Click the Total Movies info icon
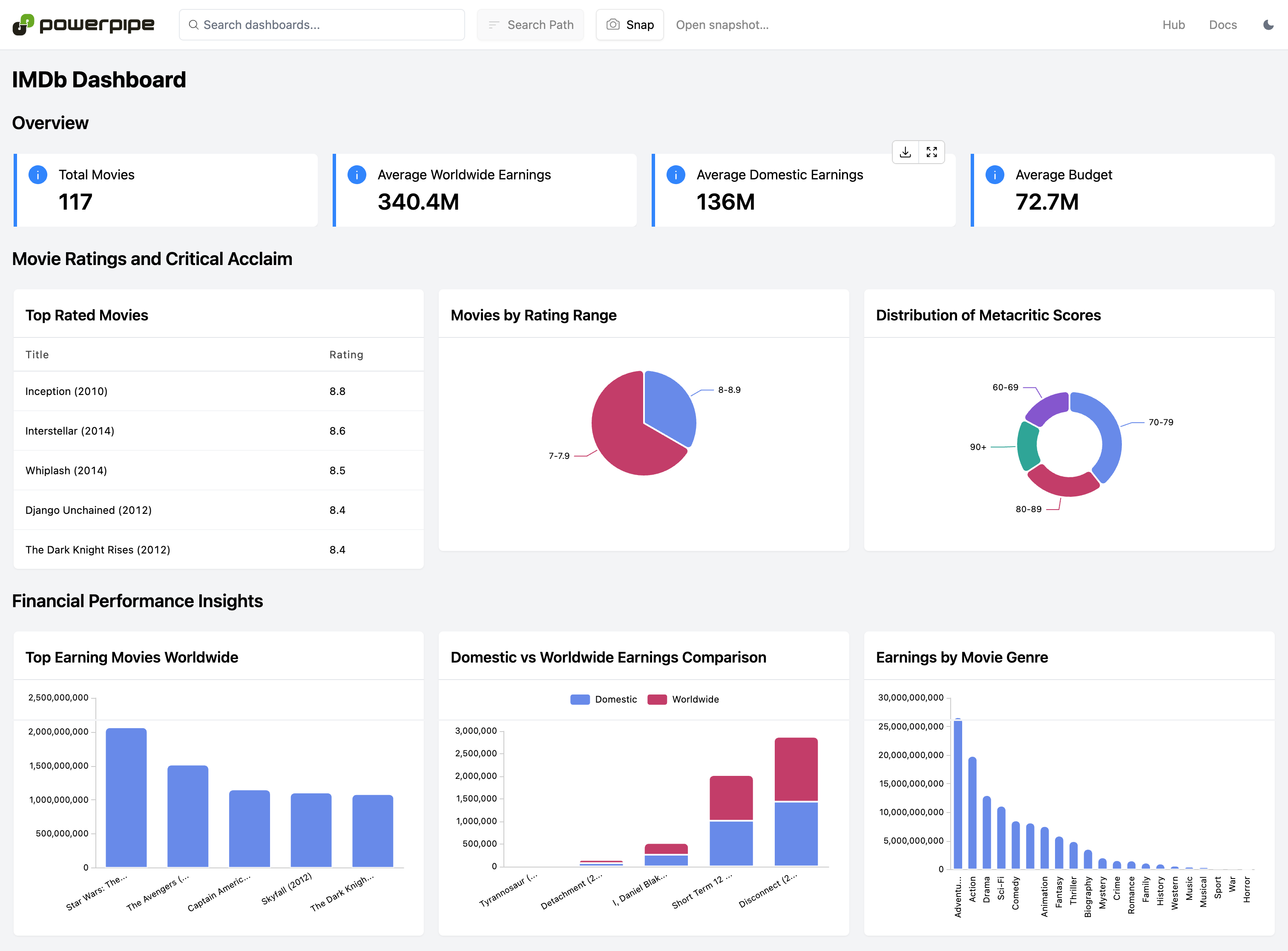The height and width of the screenshot is (951, 1288). tap(38, 174)
